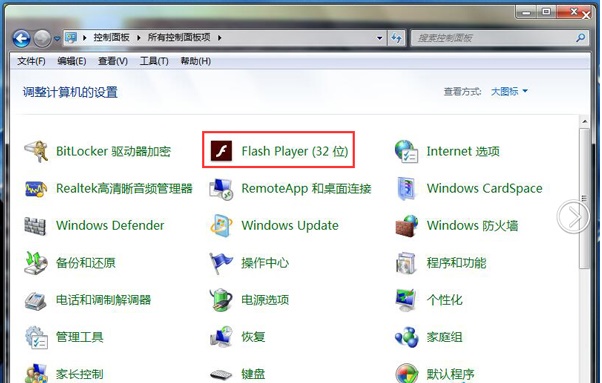Open the 备份和还原 icon
This screenshot has height=383, width=602.
pyautogui.click(x=36, y=263)
